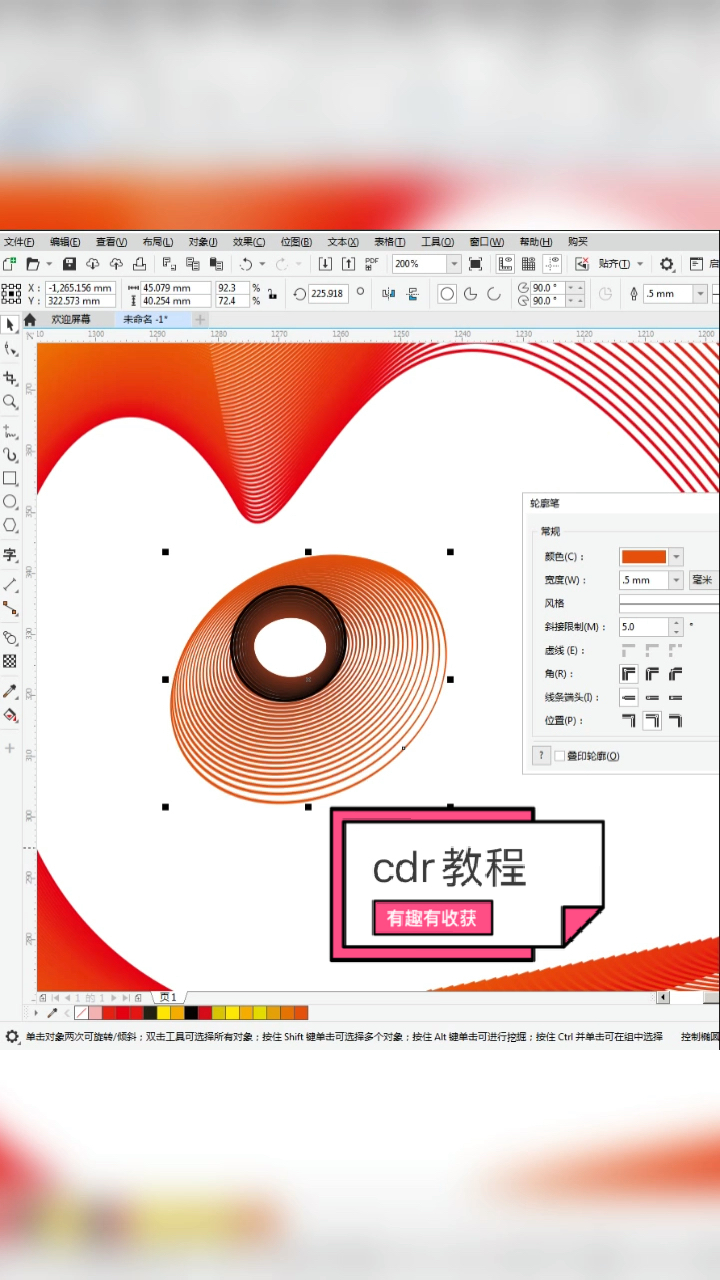Select the Freehand drawing tool
This screenshot has height=1280, width=720.
[x=10, y=431]
